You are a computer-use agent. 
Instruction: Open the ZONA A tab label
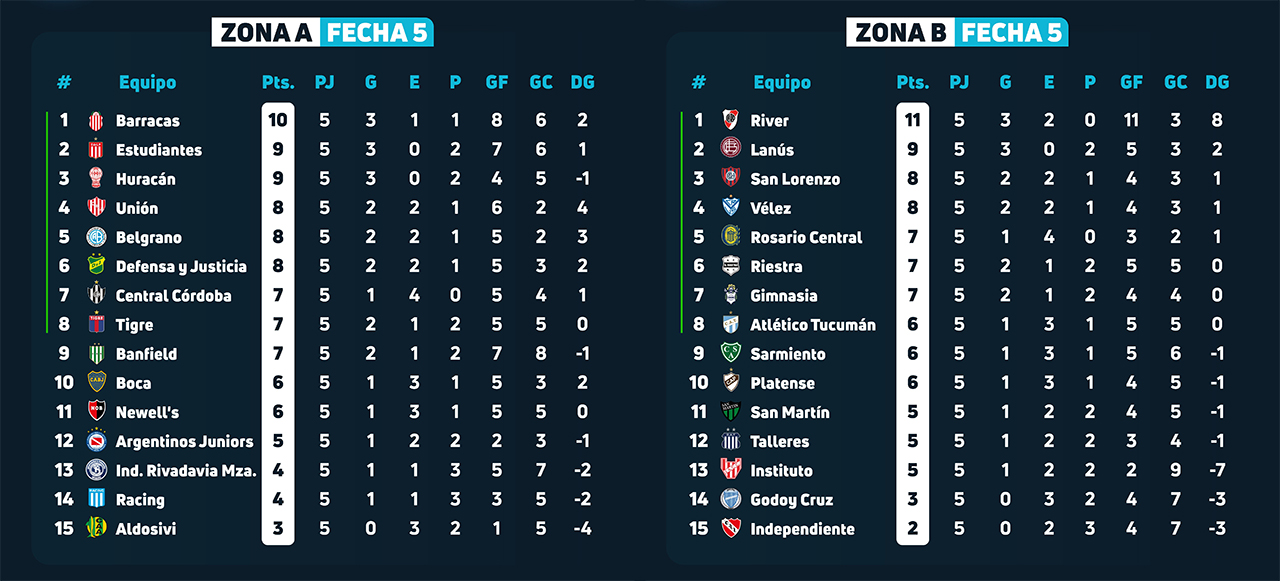pos(266,33)
